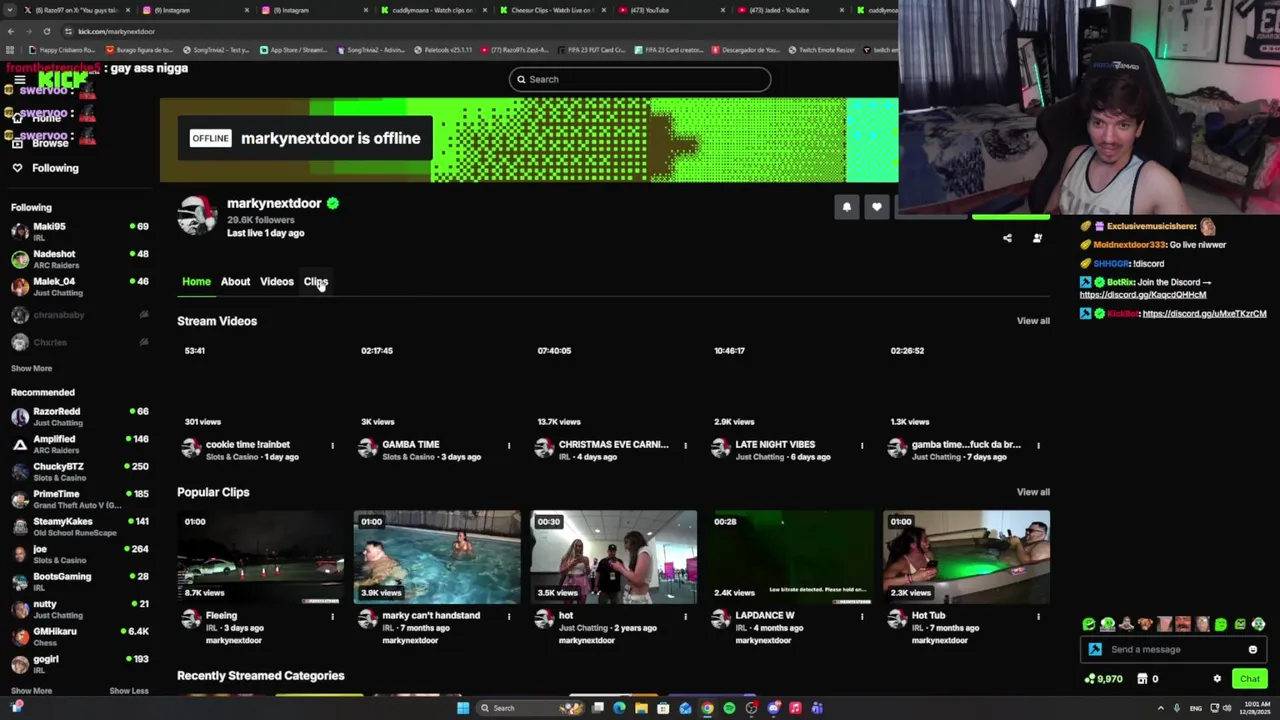Open emote picker in chat message box
This screenshot has width=1280, height=720.
pos(1252,649)
